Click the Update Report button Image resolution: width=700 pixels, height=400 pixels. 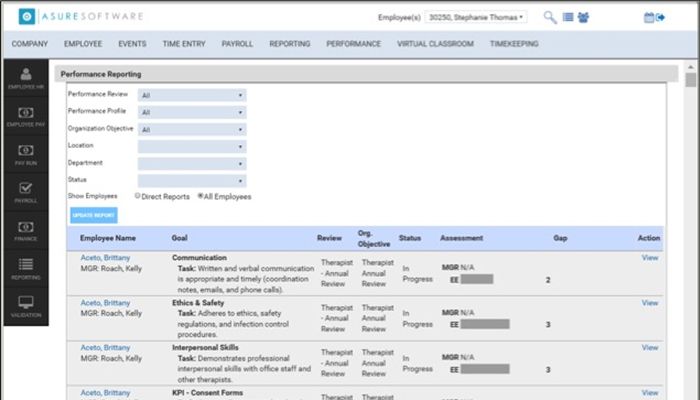click(x=94, y=215)
